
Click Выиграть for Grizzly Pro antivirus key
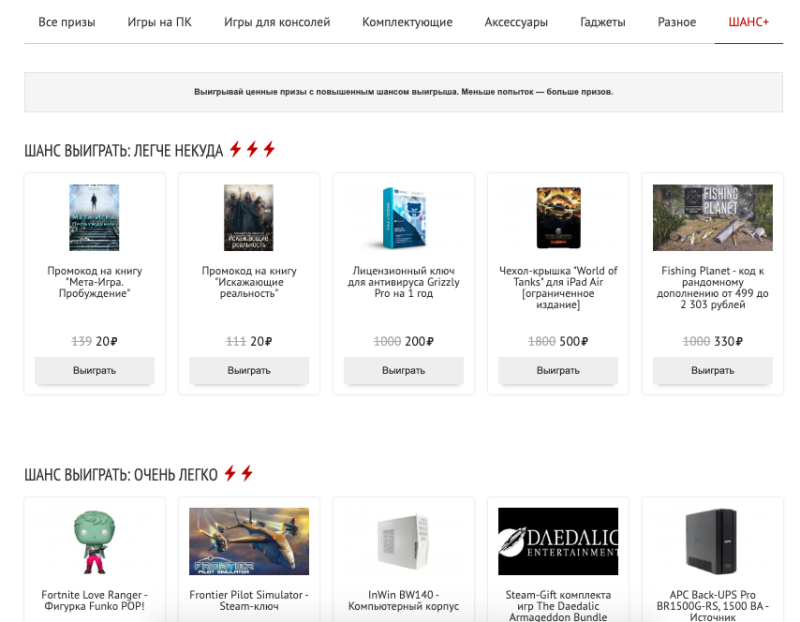pyautogui.click(x=404, y=370)
